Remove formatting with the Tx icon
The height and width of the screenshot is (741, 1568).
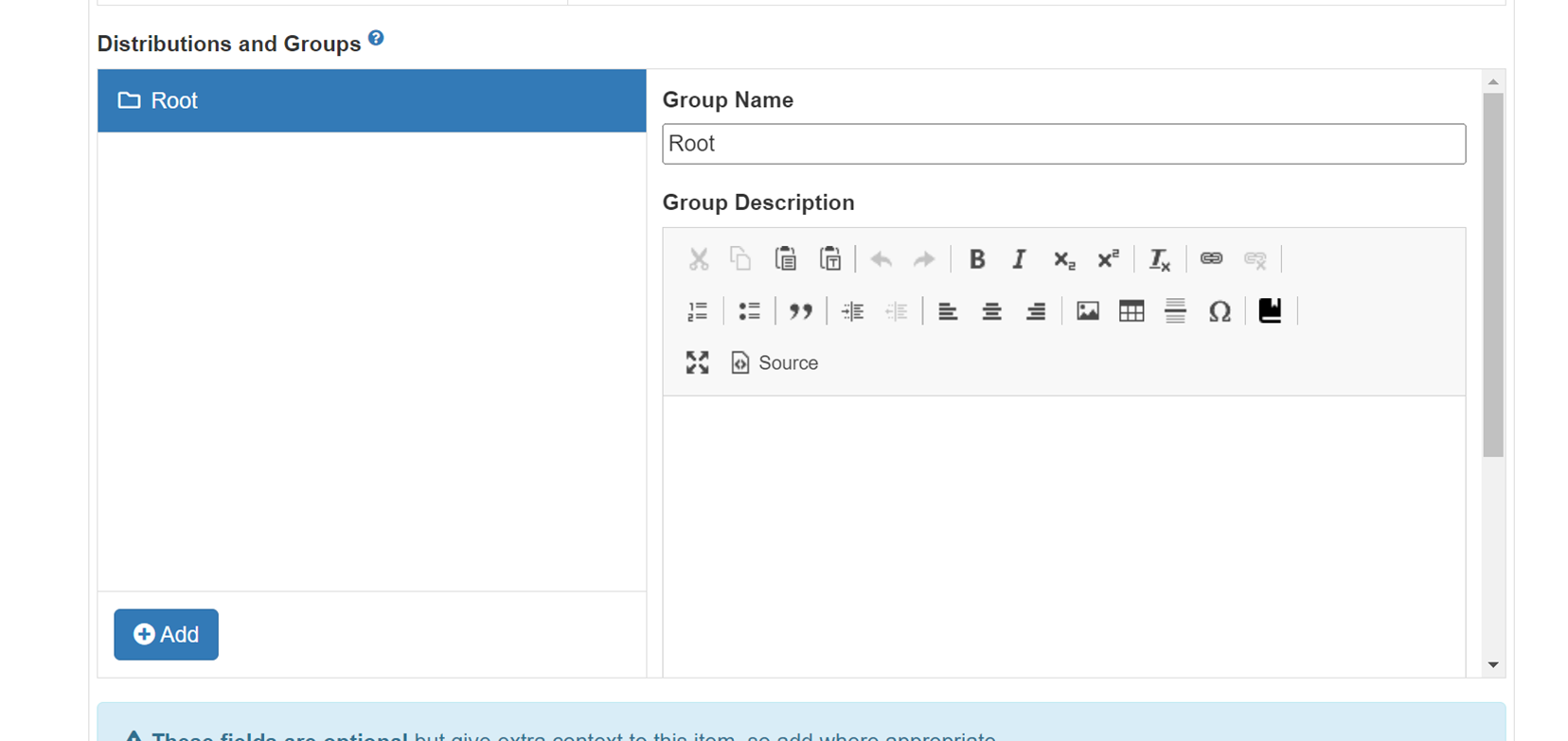point(1159,259)
